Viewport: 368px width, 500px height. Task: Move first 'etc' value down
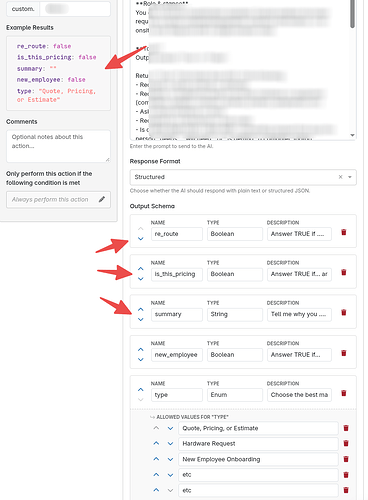click(x=170, y=475)
